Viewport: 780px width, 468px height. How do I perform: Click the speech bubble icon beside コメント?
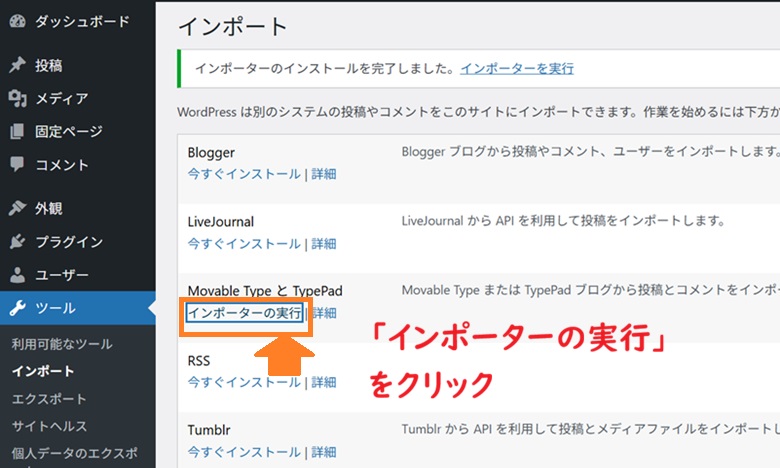pos(17,164)
